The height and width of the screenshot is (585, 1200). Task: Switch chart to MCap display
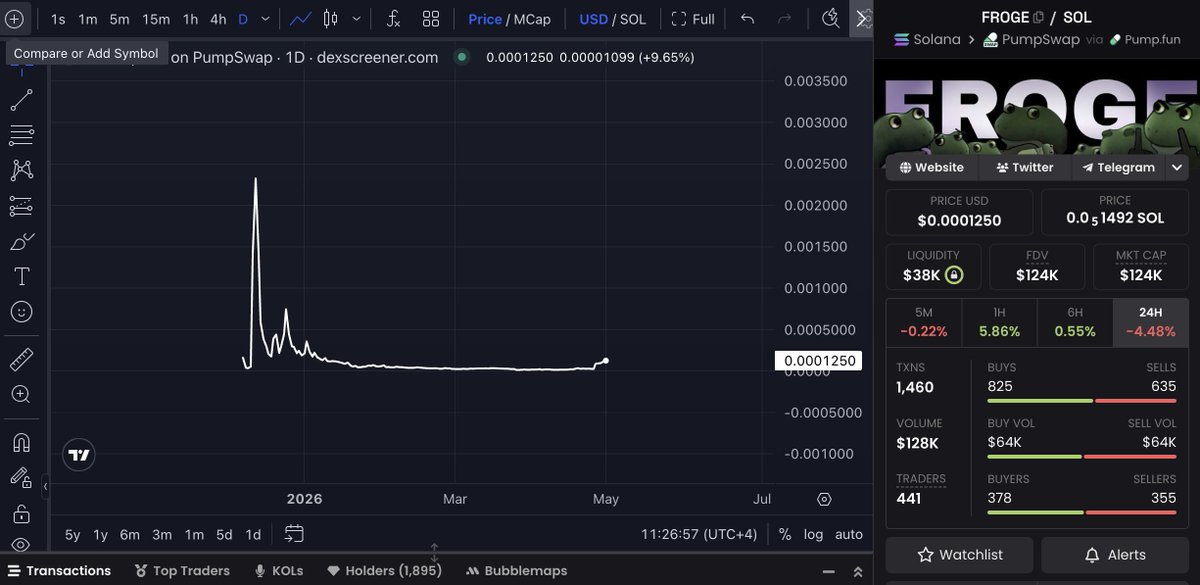click(532, 19)
